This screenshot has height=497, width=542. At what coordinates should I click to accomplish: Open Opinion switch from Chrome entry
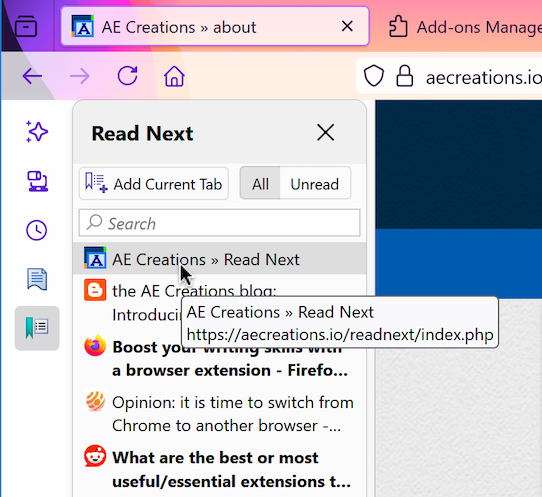[219, 414]
